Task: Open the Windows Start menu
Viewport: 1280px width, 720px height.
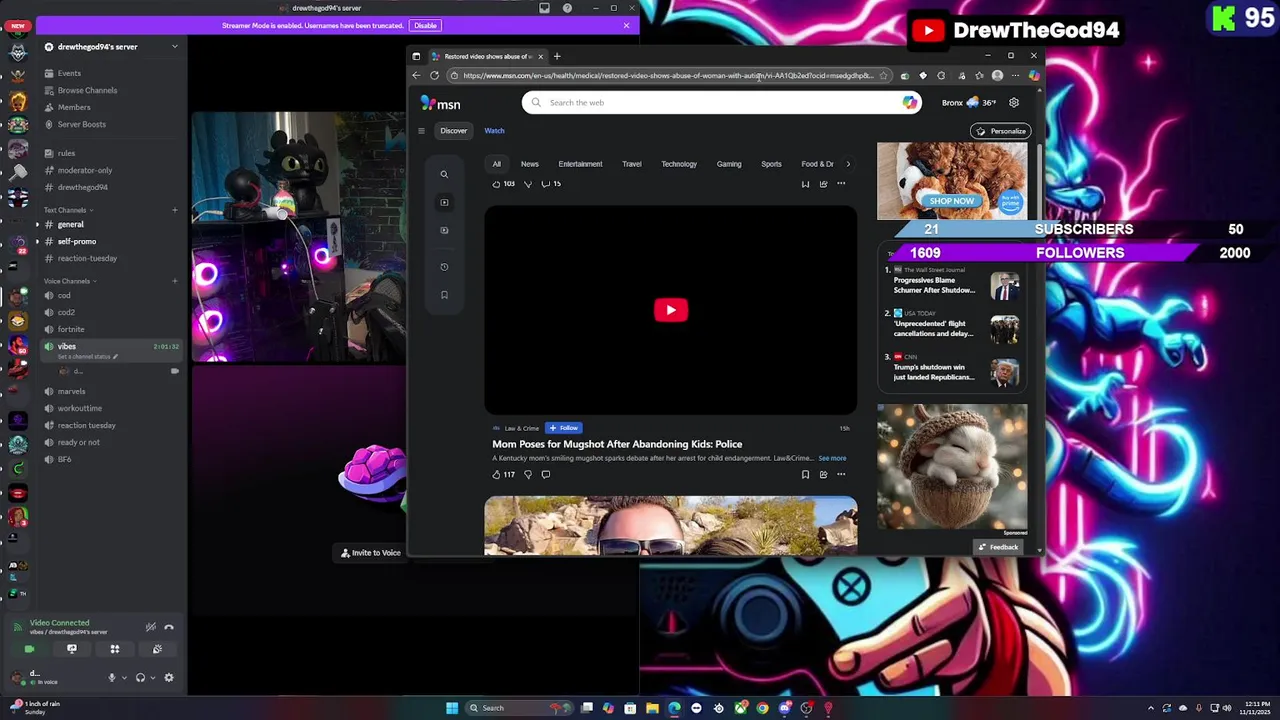Action: [x=452, y=708]
